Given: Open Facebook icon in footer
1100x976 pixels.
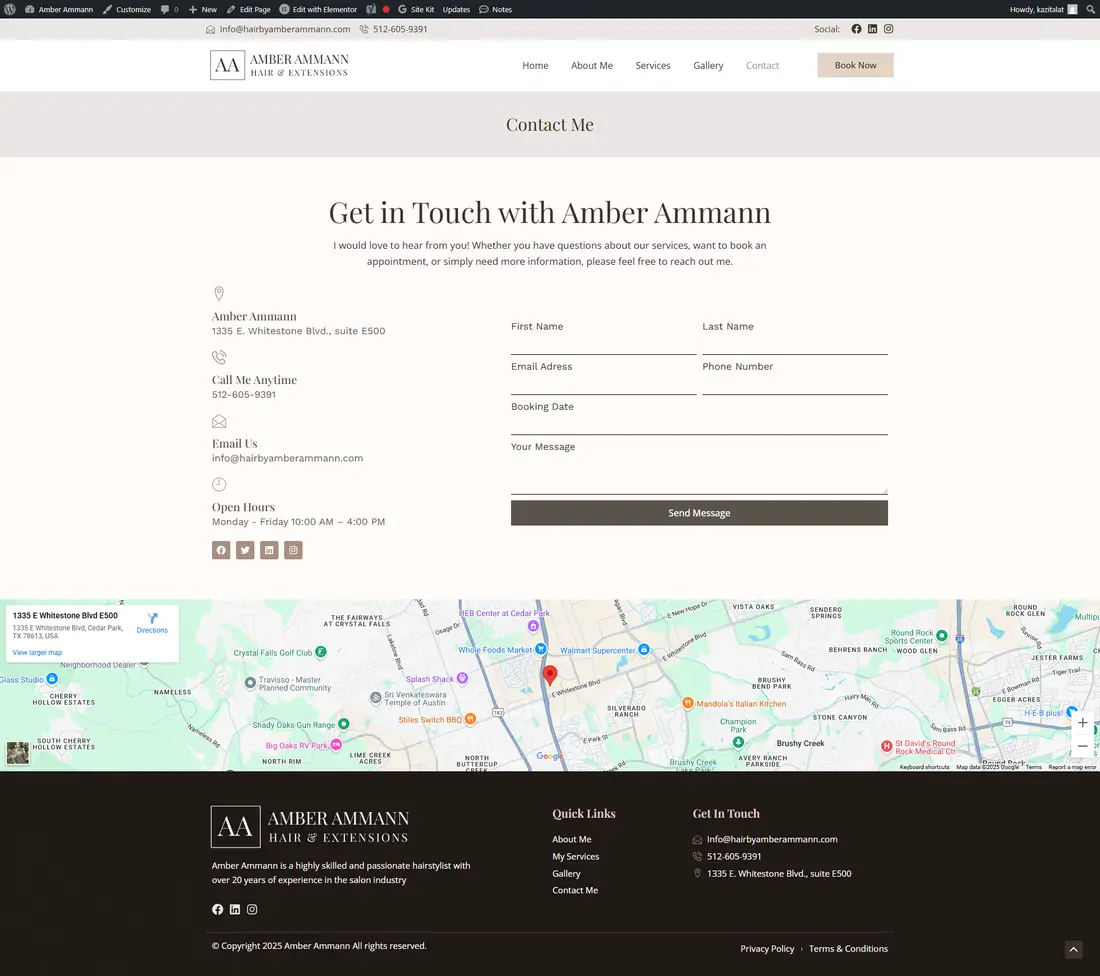Looking at the screenshot, I should (x=217, y=909).
